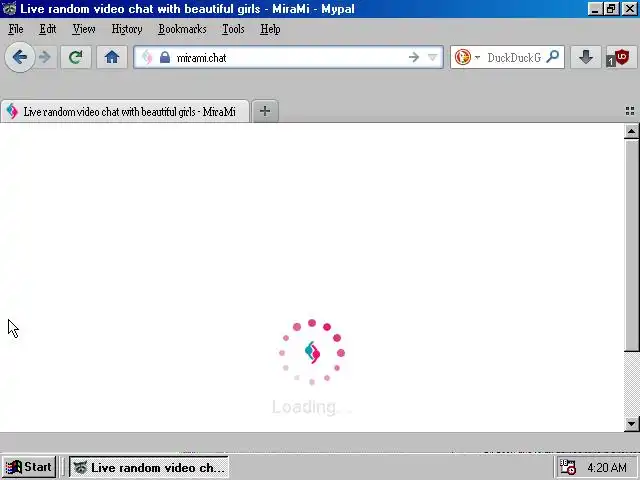Open the File menu
Image resolution: width=640 pixels, height=480 pixels.
16,29
